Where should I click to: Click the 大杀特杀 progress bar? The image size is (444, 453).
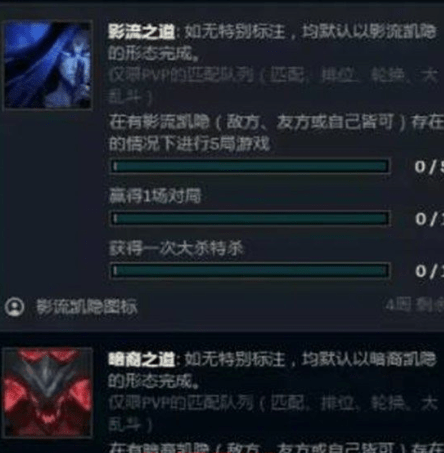250,270
